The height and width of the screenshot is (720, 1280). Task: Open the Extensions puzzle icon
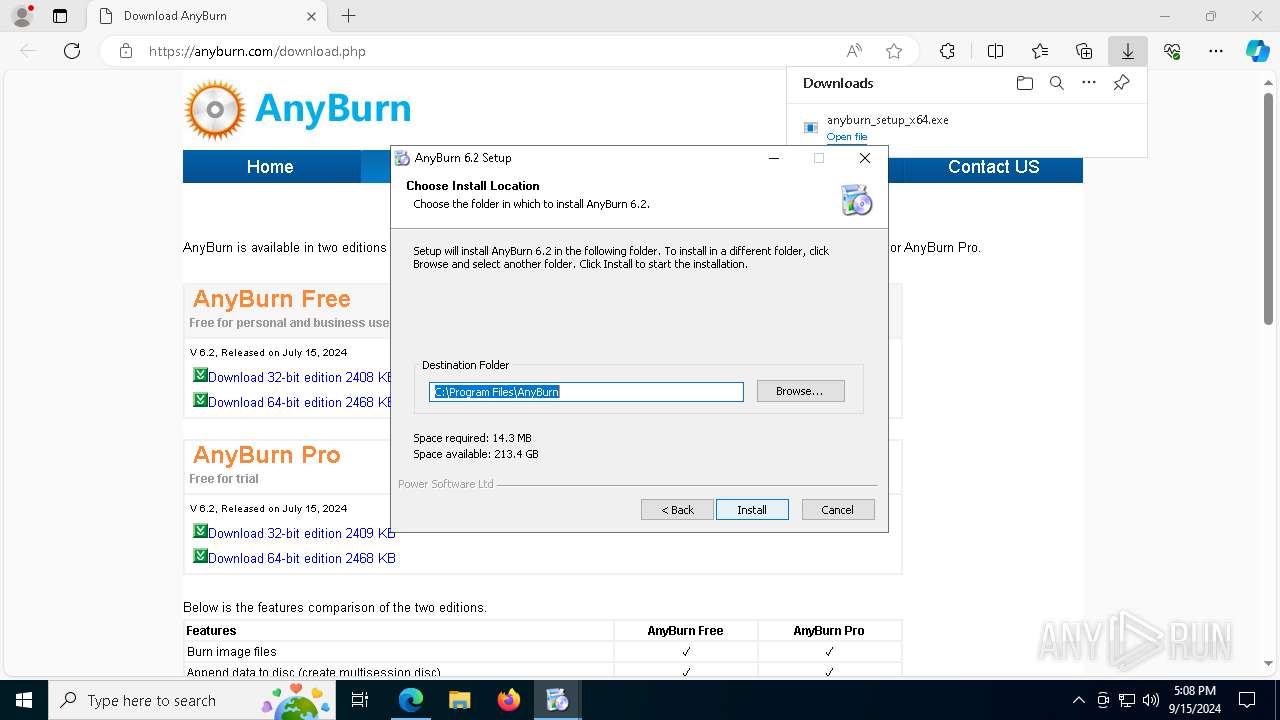pyautogui.click(x=947, y=51)
